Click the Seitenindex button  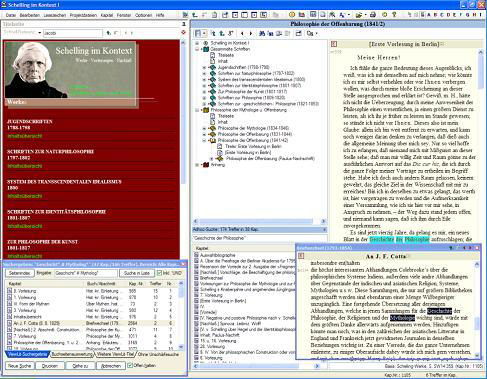pos(20,273)
